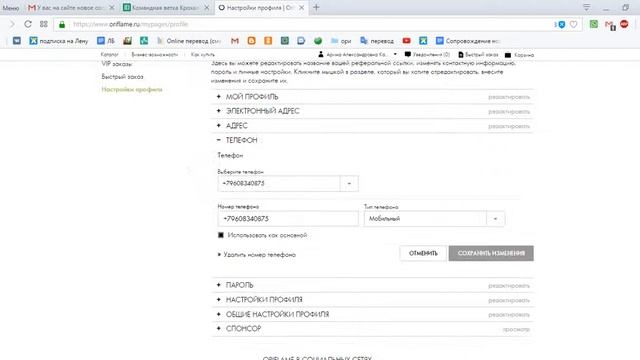Screen dimensions: 640x360
Task: Open the Как купить site menu
Action: (202, 54)
